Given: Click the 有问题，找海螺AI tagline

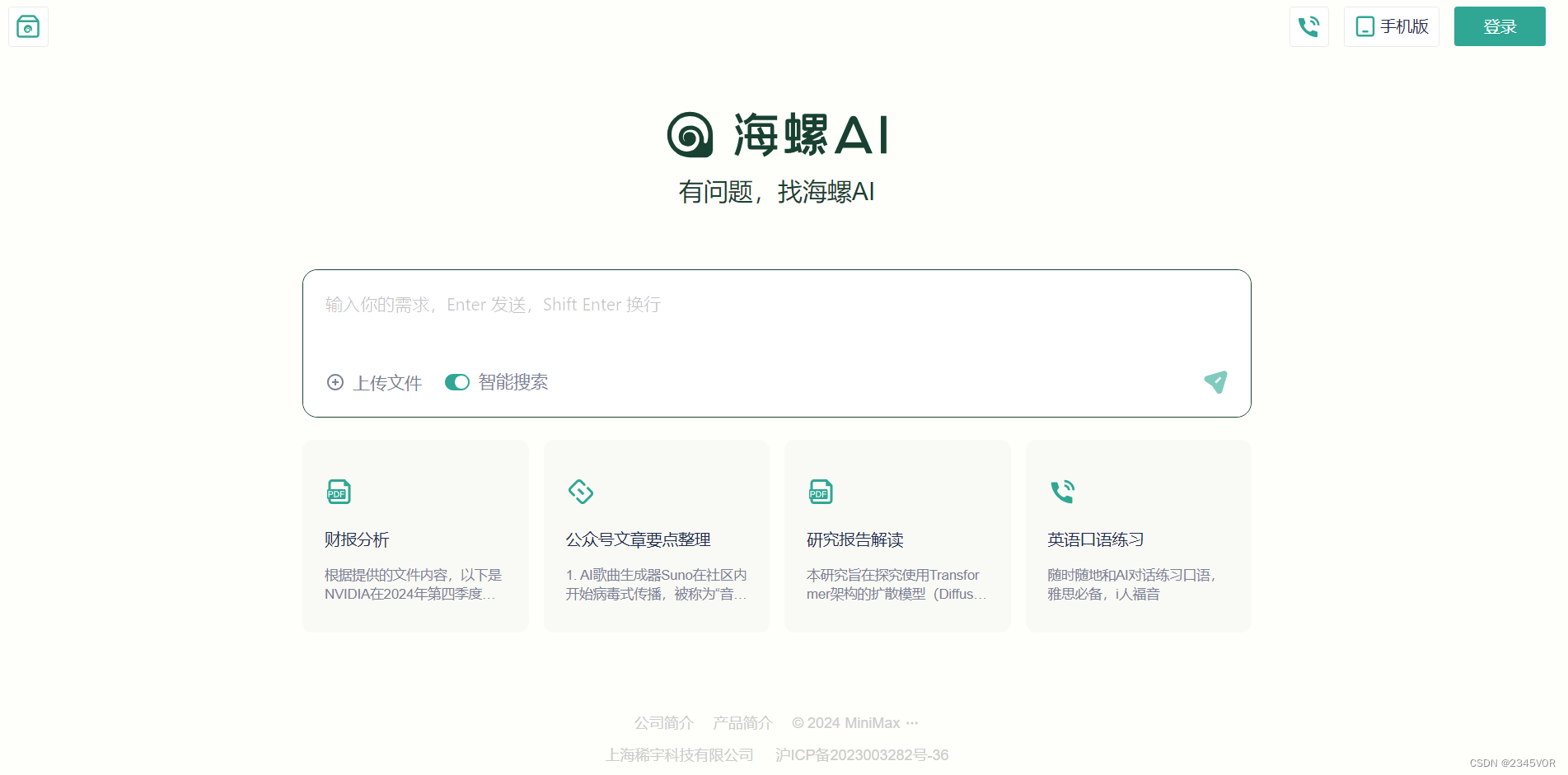Looking at the screenshot, I should (776, 192).
